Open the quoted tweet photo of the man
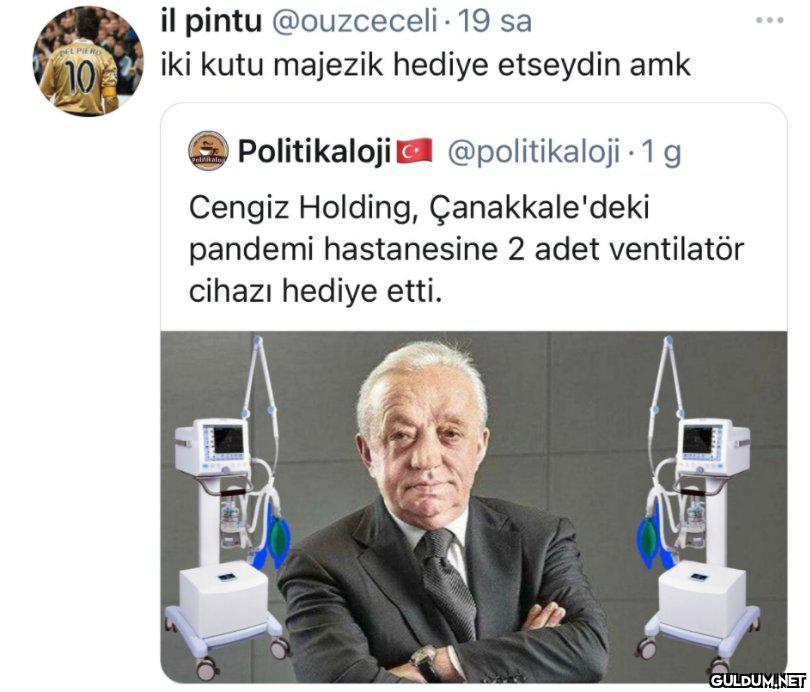 [474, 507]
